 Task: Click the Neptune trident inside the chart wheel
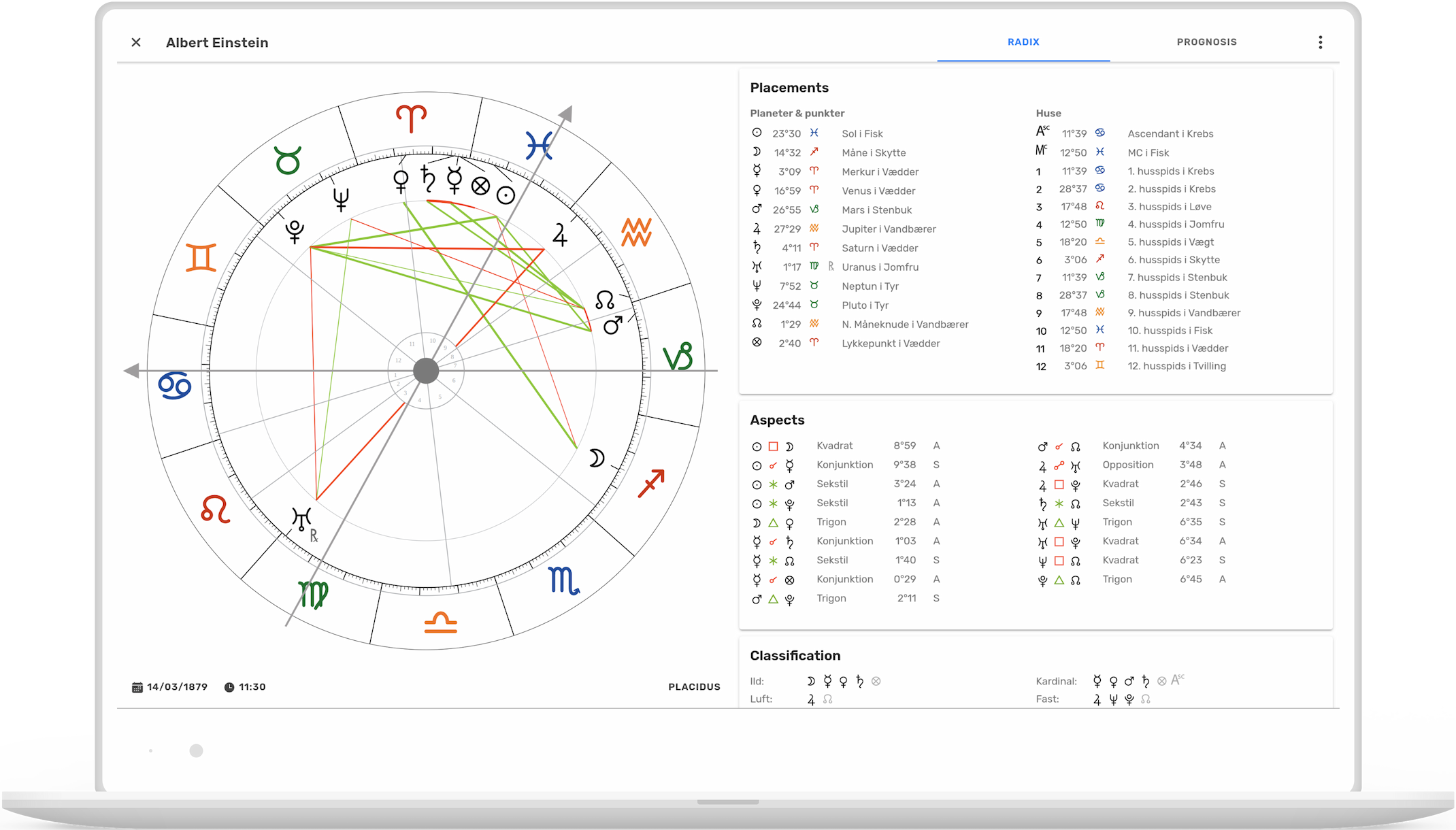point(341,199)
